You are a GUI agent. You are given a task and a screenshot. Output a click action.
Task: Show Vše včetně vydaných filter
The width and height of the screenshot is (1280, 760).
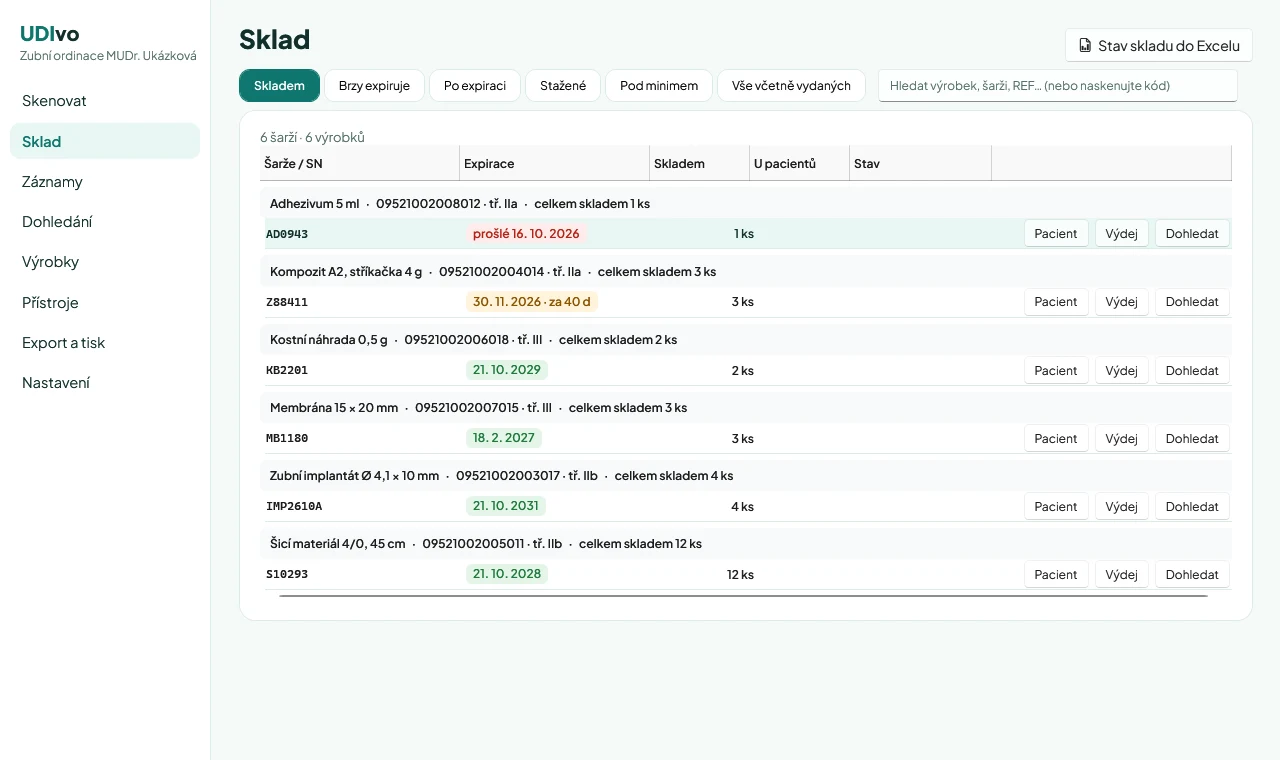[x=791, y=86]
